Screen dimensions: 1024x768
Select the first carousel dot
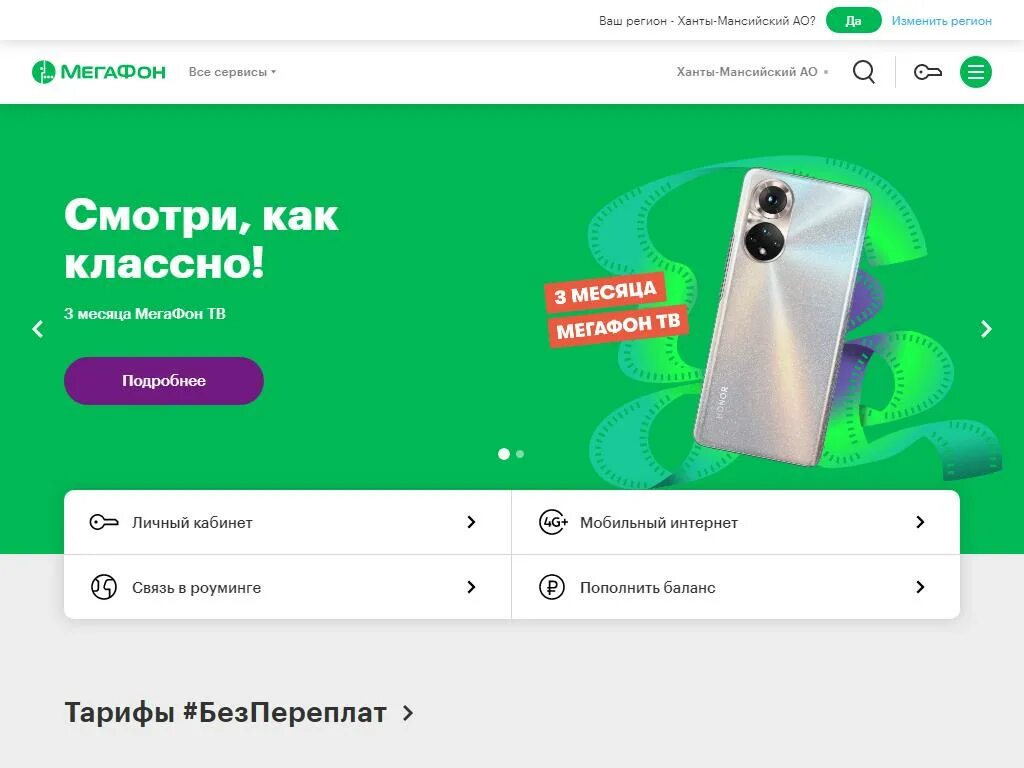[504, 454]
